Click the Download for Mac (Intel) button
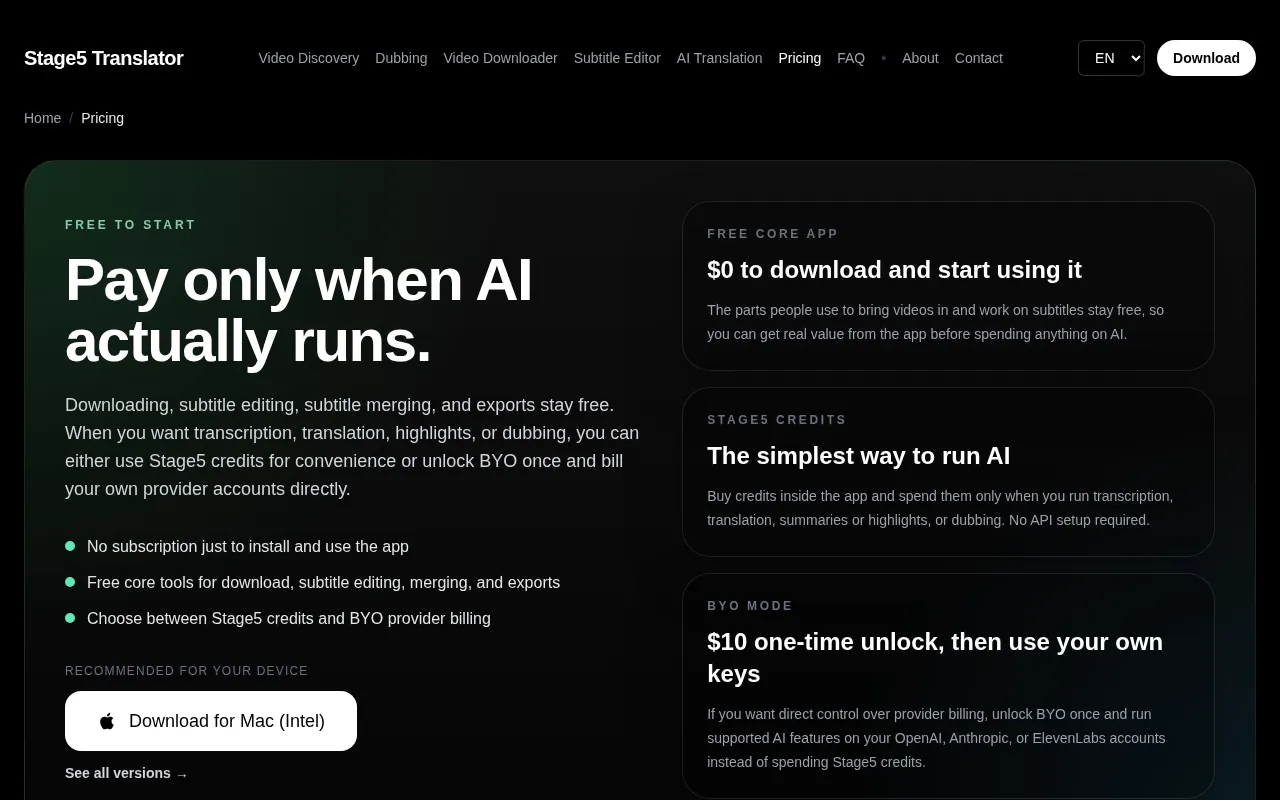This screenshot has height=800, width=1280. [211, 721]
